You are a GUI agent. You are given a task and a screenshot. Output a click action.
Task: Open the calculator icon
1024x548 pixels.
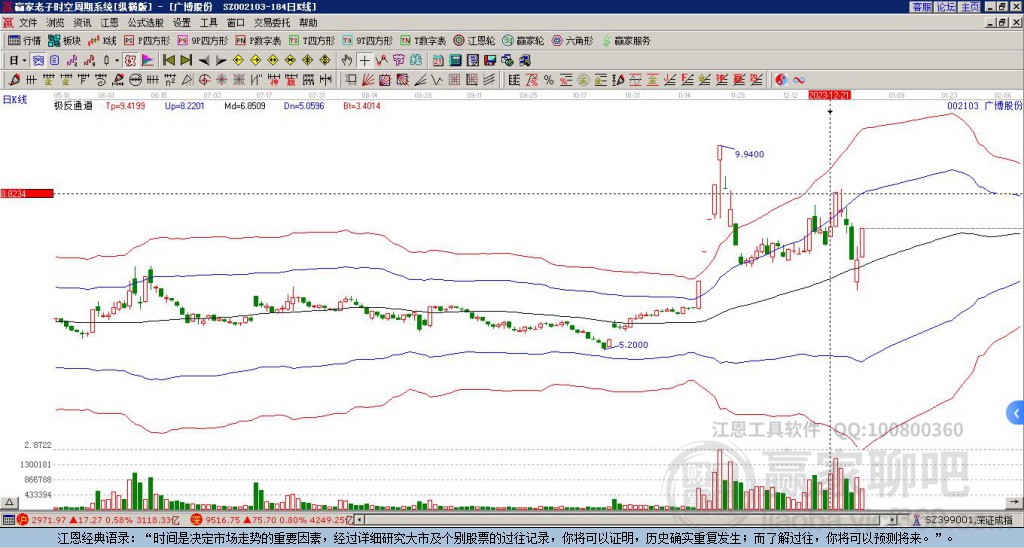tap(455, 61)
